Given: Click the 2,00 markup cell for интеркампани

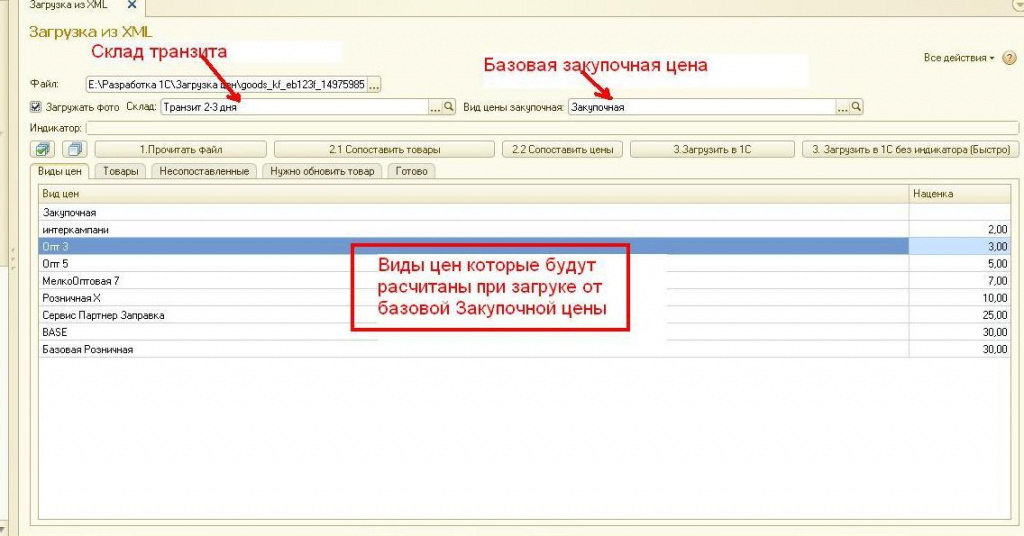Looking at the screenshot, I should coord(960,230).
